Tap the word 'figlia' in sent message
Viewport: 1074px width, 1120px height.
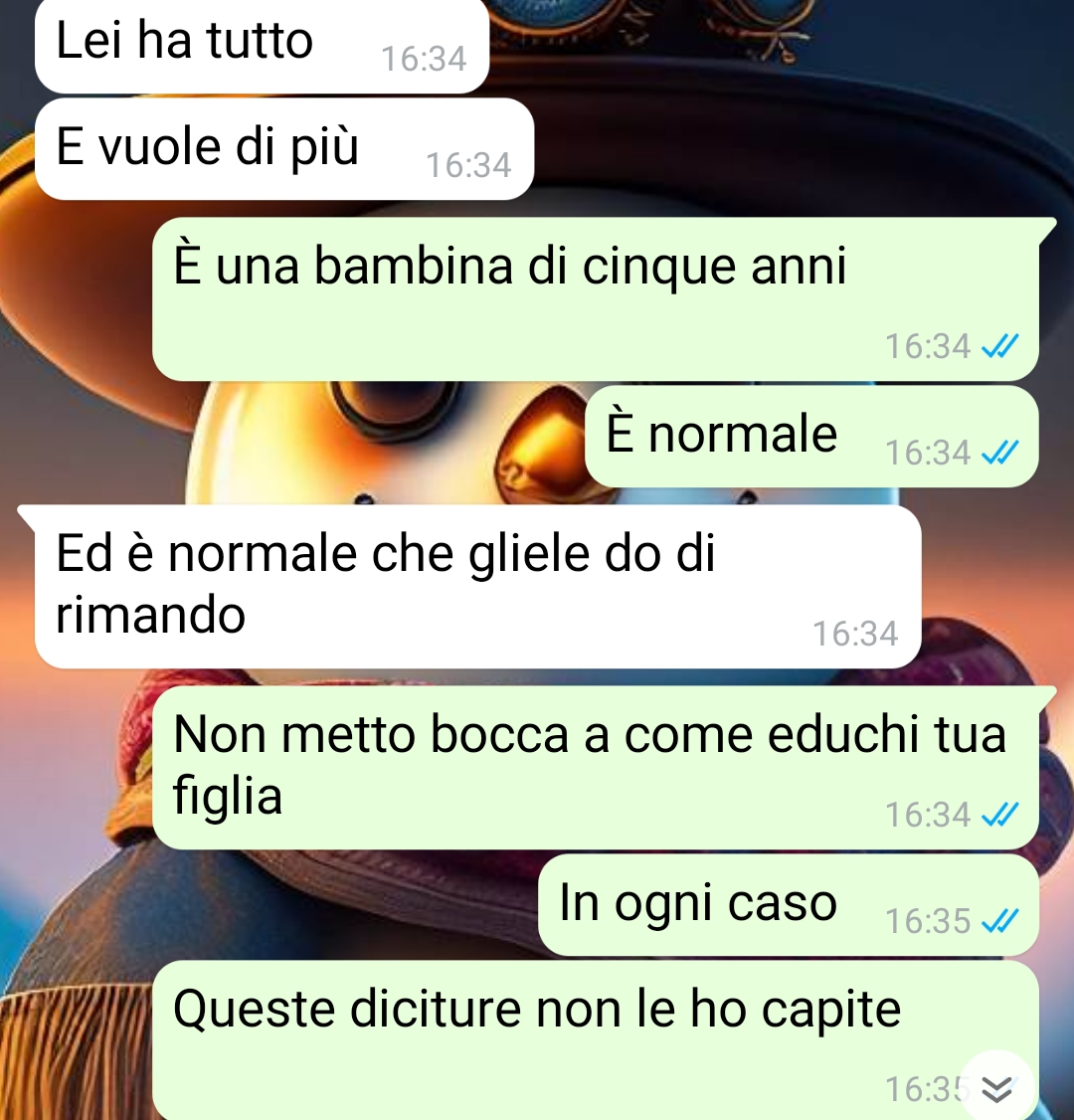[228, 797]
